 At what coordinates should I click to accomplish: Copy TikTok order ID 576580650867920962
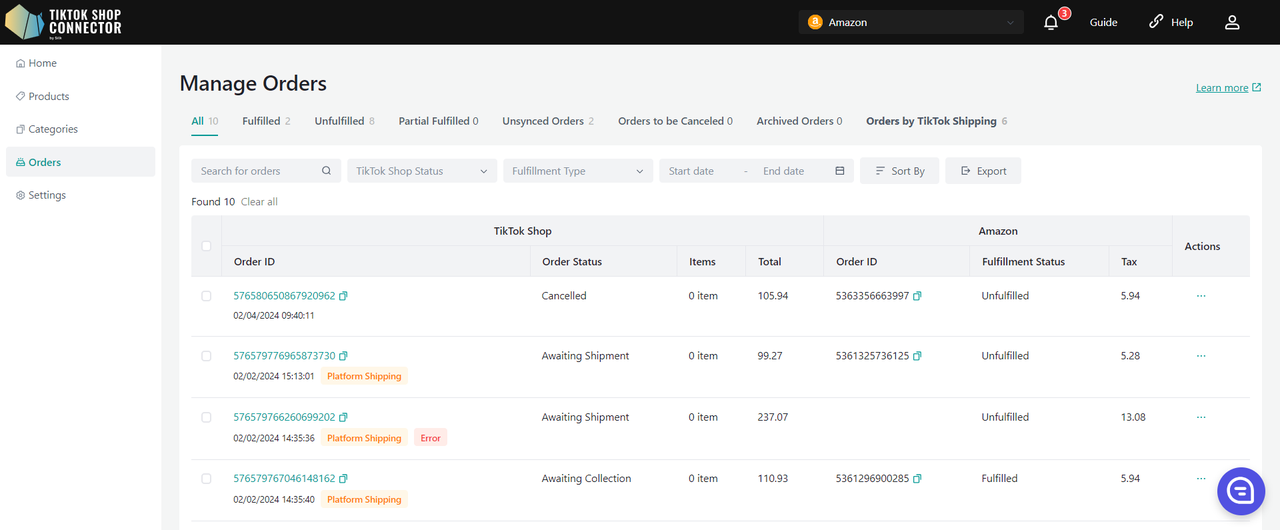click(344, 296)
